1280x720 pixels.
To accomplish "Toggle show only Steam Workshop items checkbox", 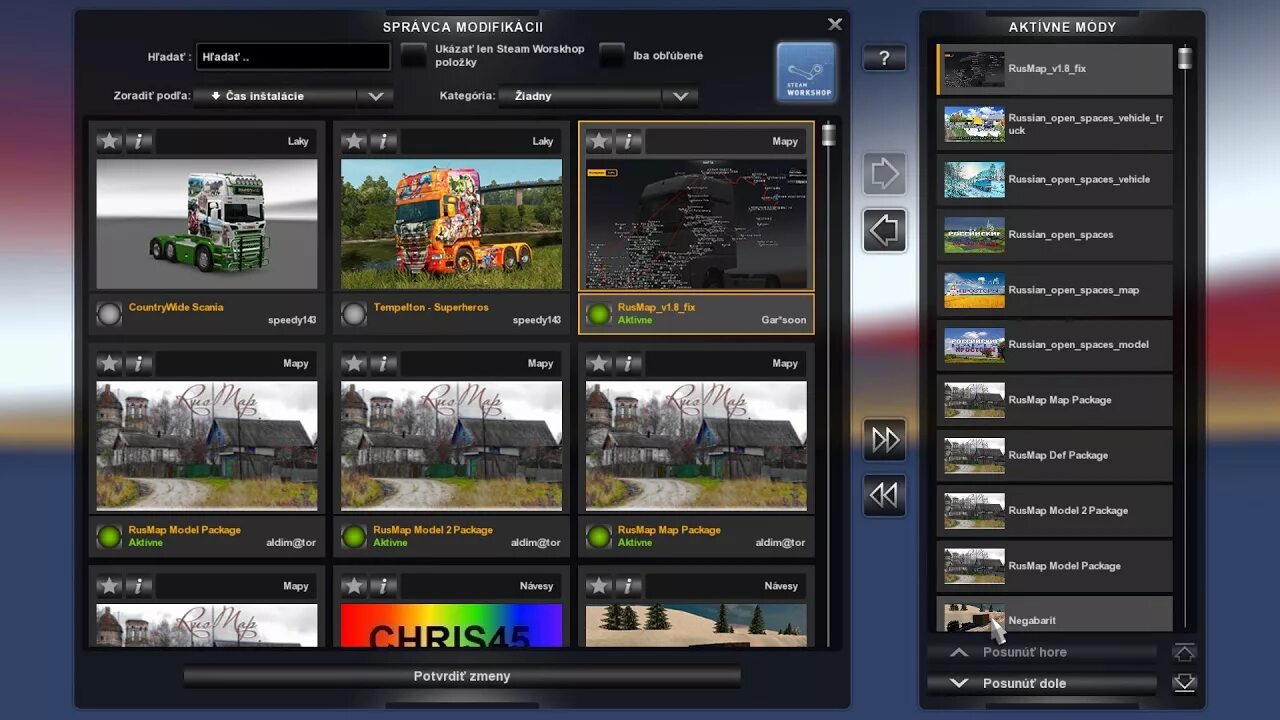I will point(413,55).
